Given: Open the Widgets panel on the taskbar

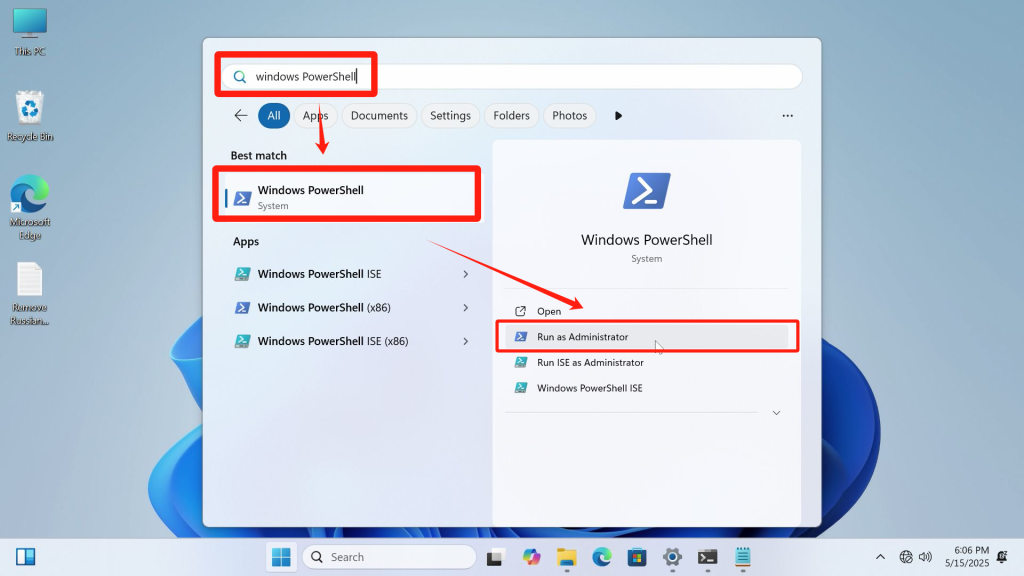Looking at the screenshot, I should coord(25,557).
